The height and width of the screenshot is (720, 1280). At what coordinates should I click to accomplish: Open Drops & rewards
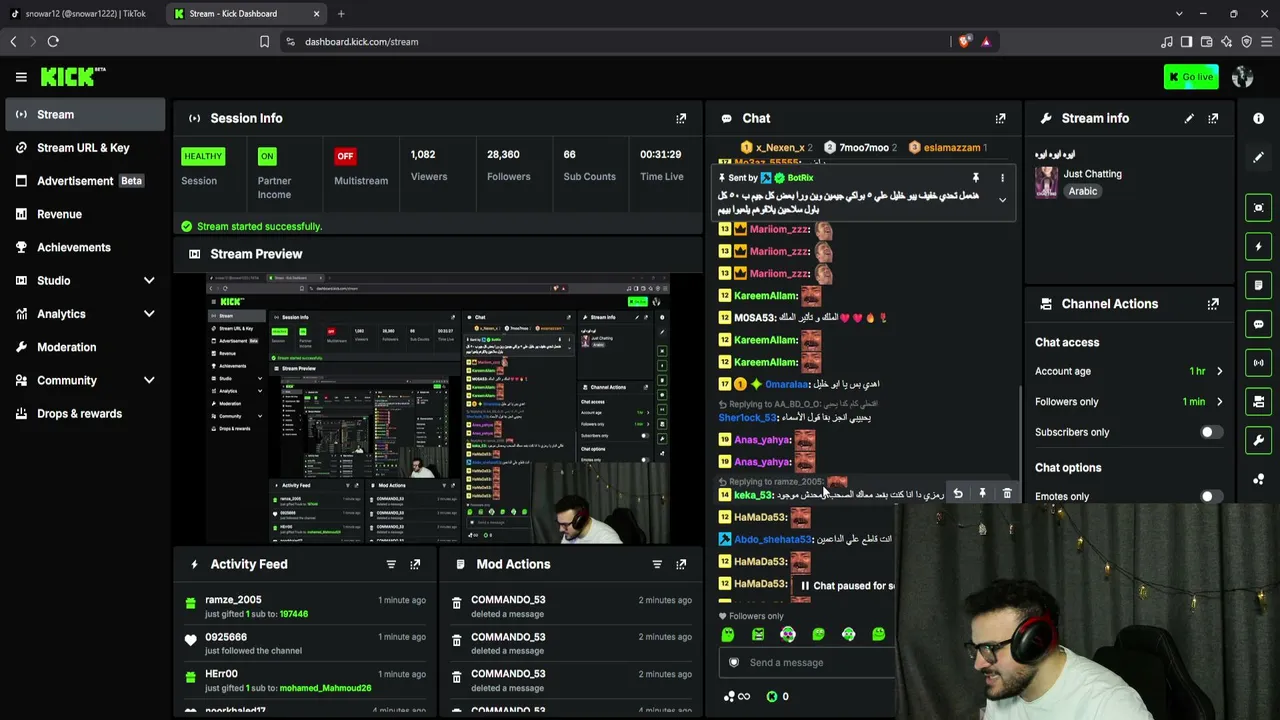tap(85, 414)
